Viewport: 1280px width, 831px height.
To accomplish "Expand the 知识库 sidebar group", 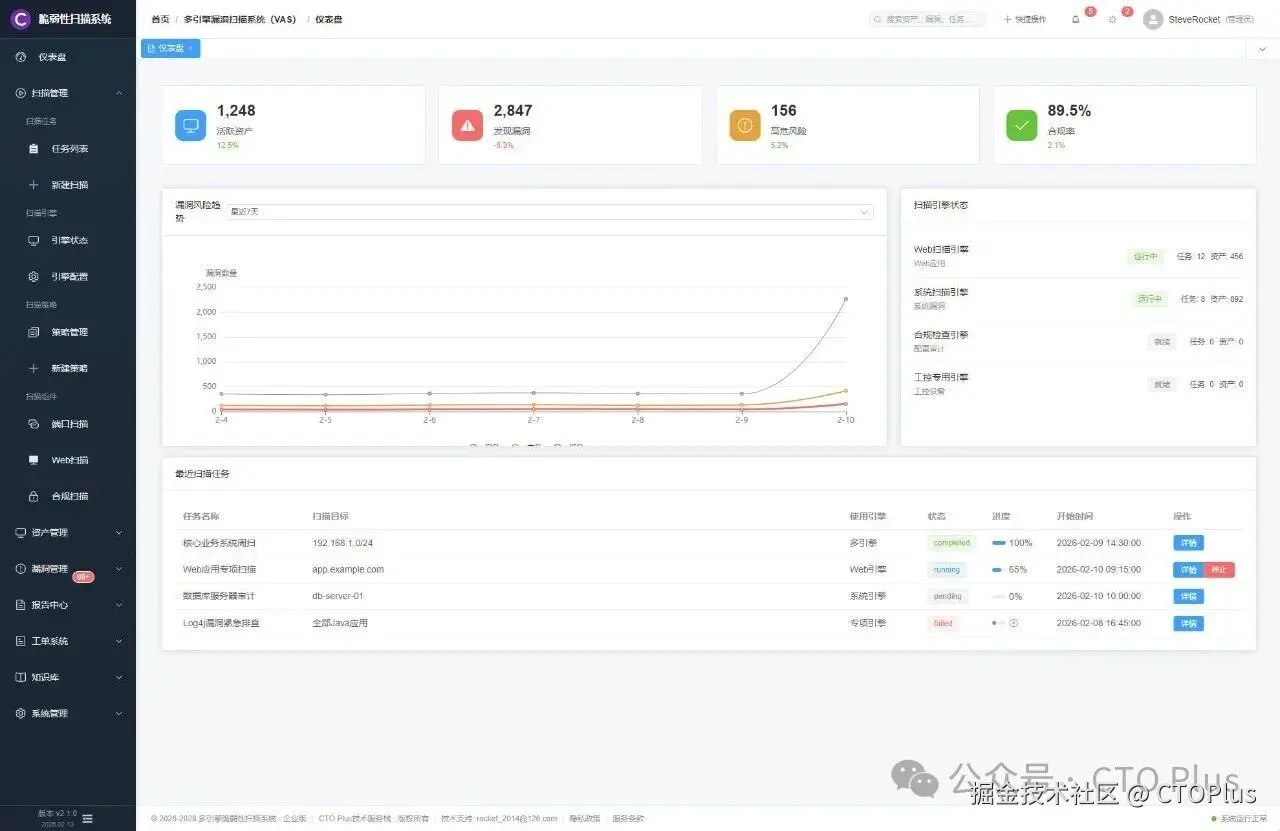I will click(x=68, y=677).
